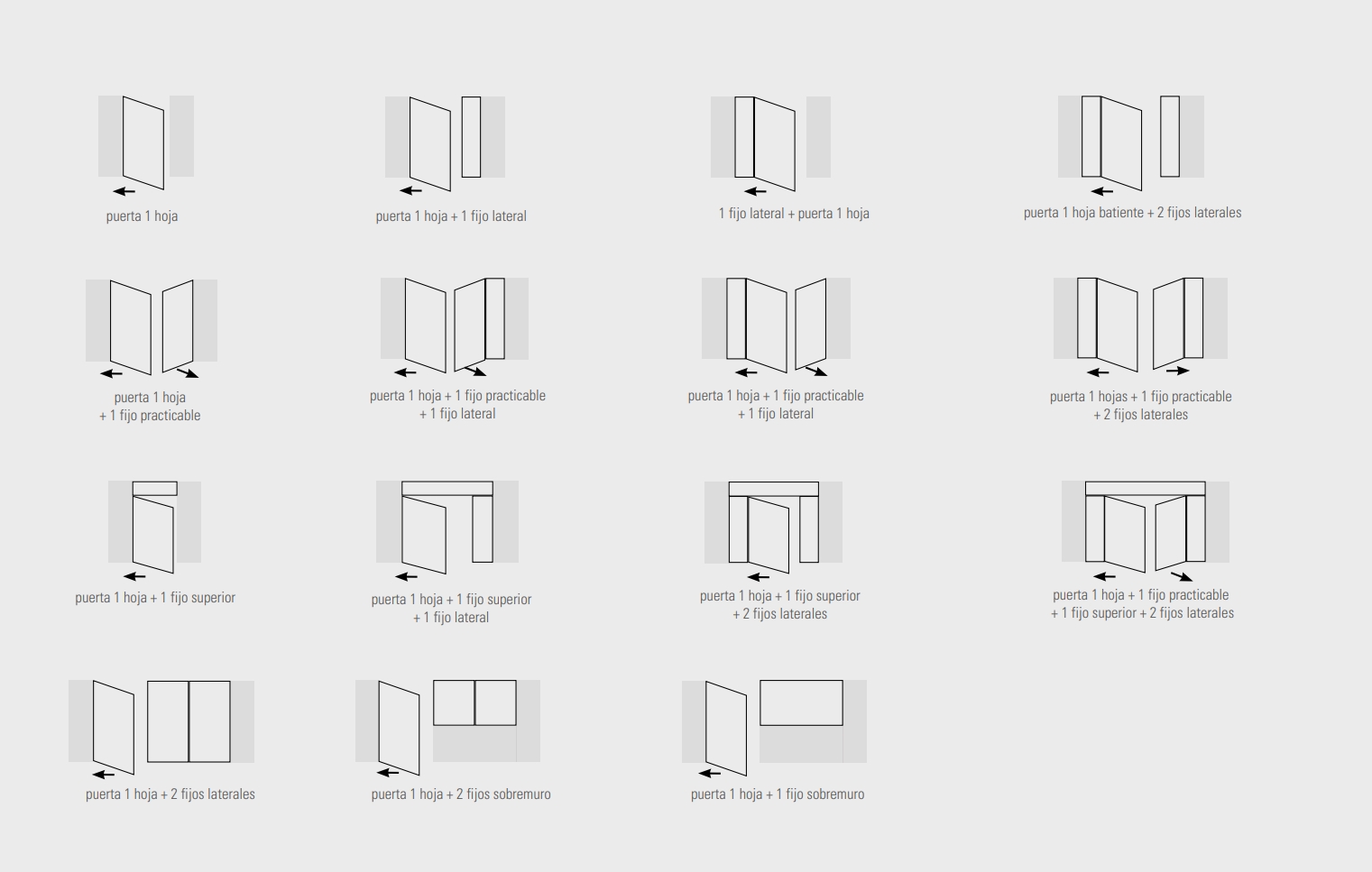Viewport: 1372px width, 872px height.
Task: Click the 'puerta 1 hoja + 1 fijo superior' caption text
Action: (155, 598)
